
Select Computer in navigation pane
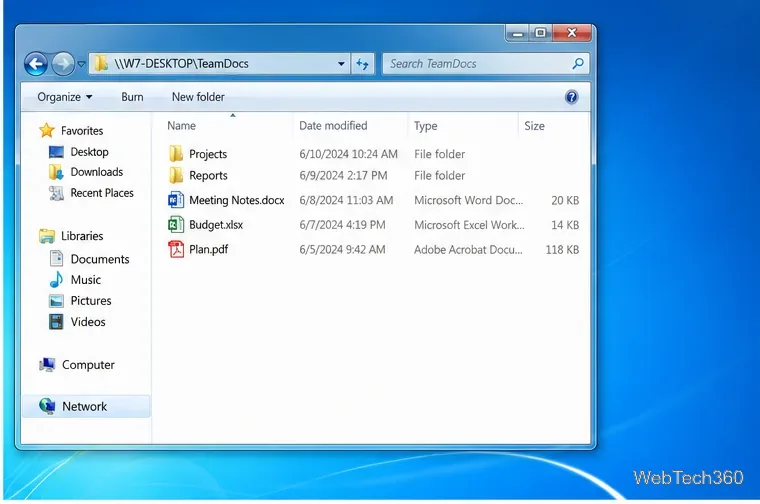tap(88, 365)
